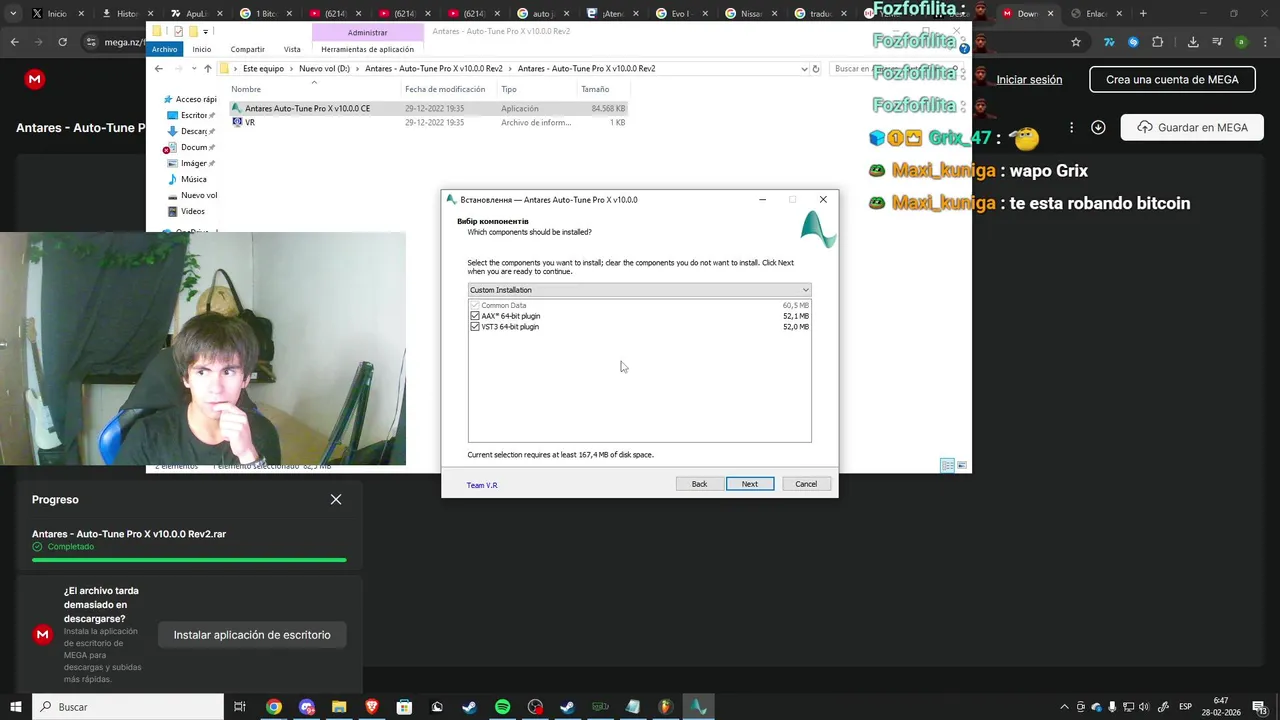This screenshot has height=720, width=1280.
Task: Select the Antares Auto-Tune Pro X v10.0.0 CE file
Action: [428, 108]
